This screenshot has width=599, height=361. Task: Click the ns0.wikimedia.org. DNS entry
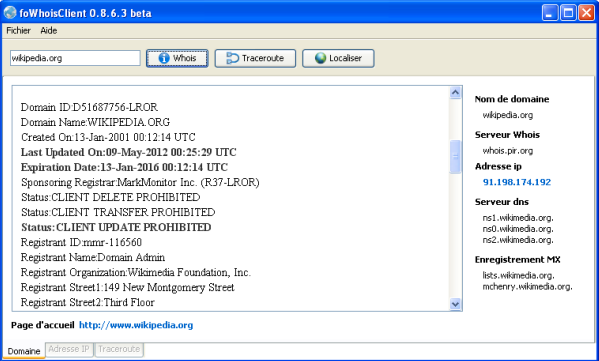(518, 229)
